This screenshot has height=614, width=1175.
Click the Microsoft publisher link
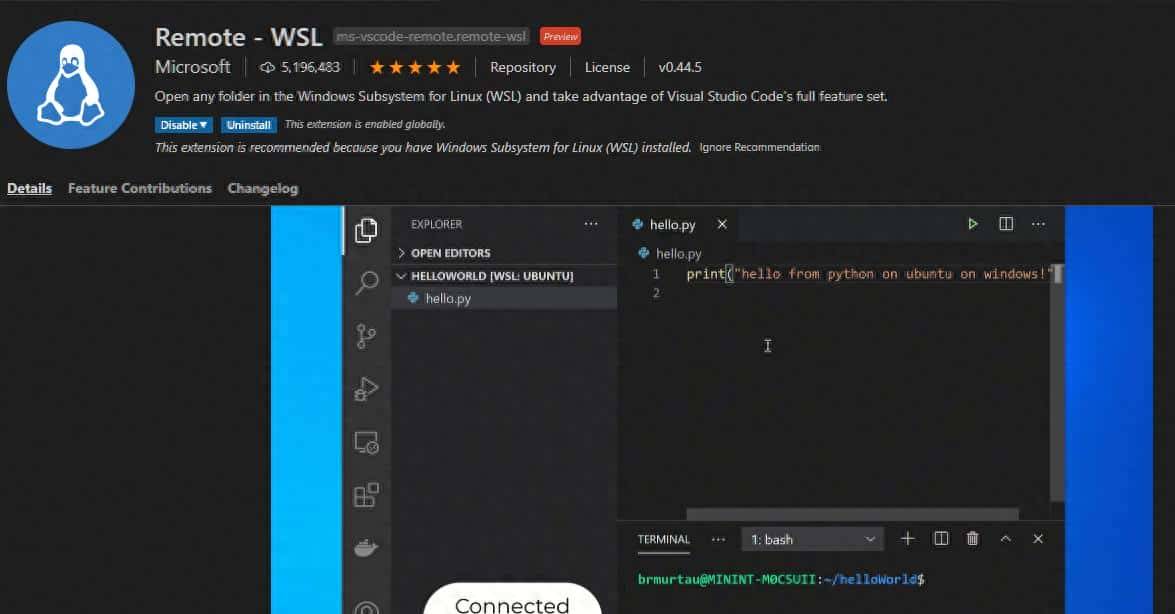pos(193,67)
